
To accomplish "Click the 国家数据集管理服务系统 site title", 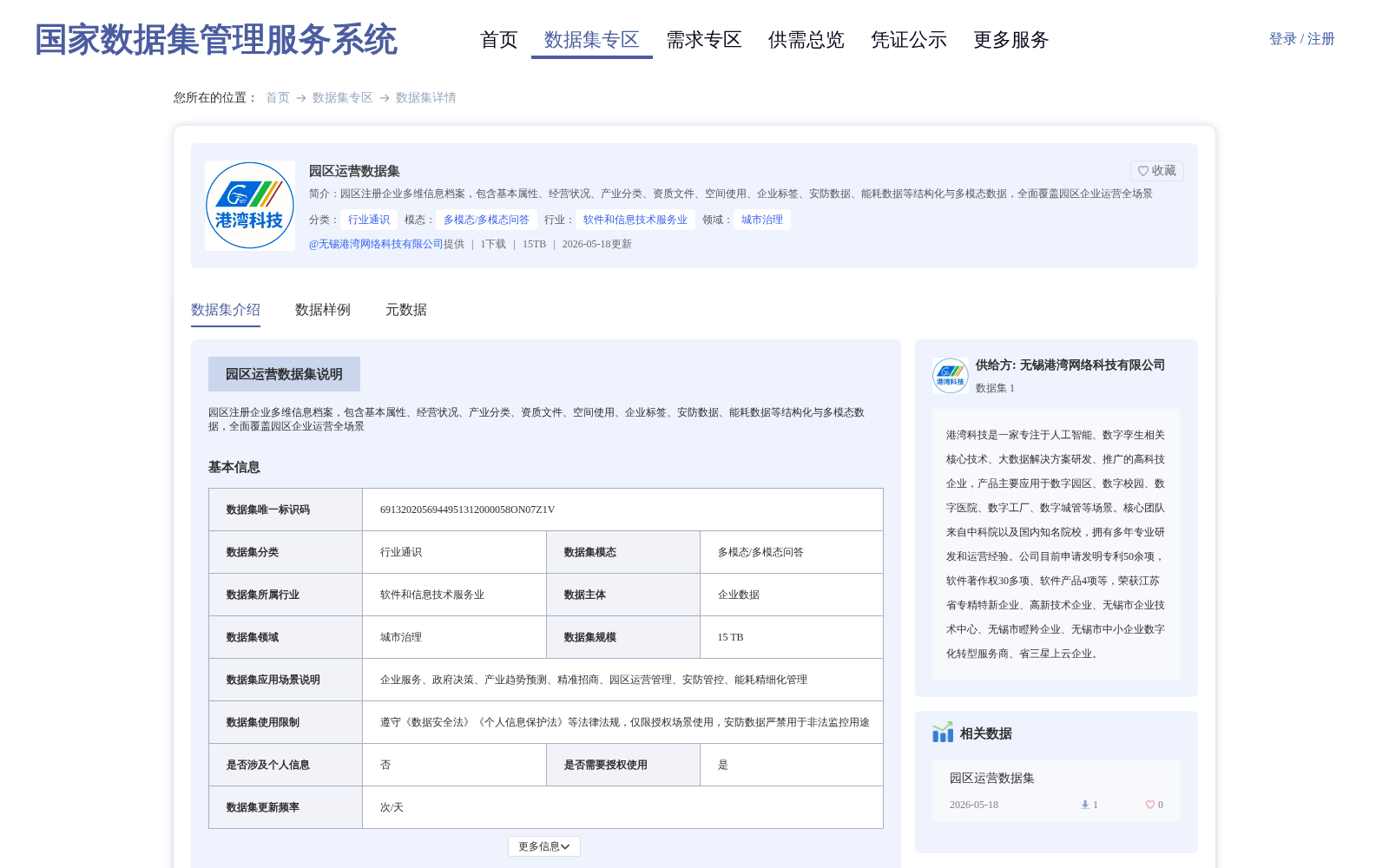I will coord(216,40).
